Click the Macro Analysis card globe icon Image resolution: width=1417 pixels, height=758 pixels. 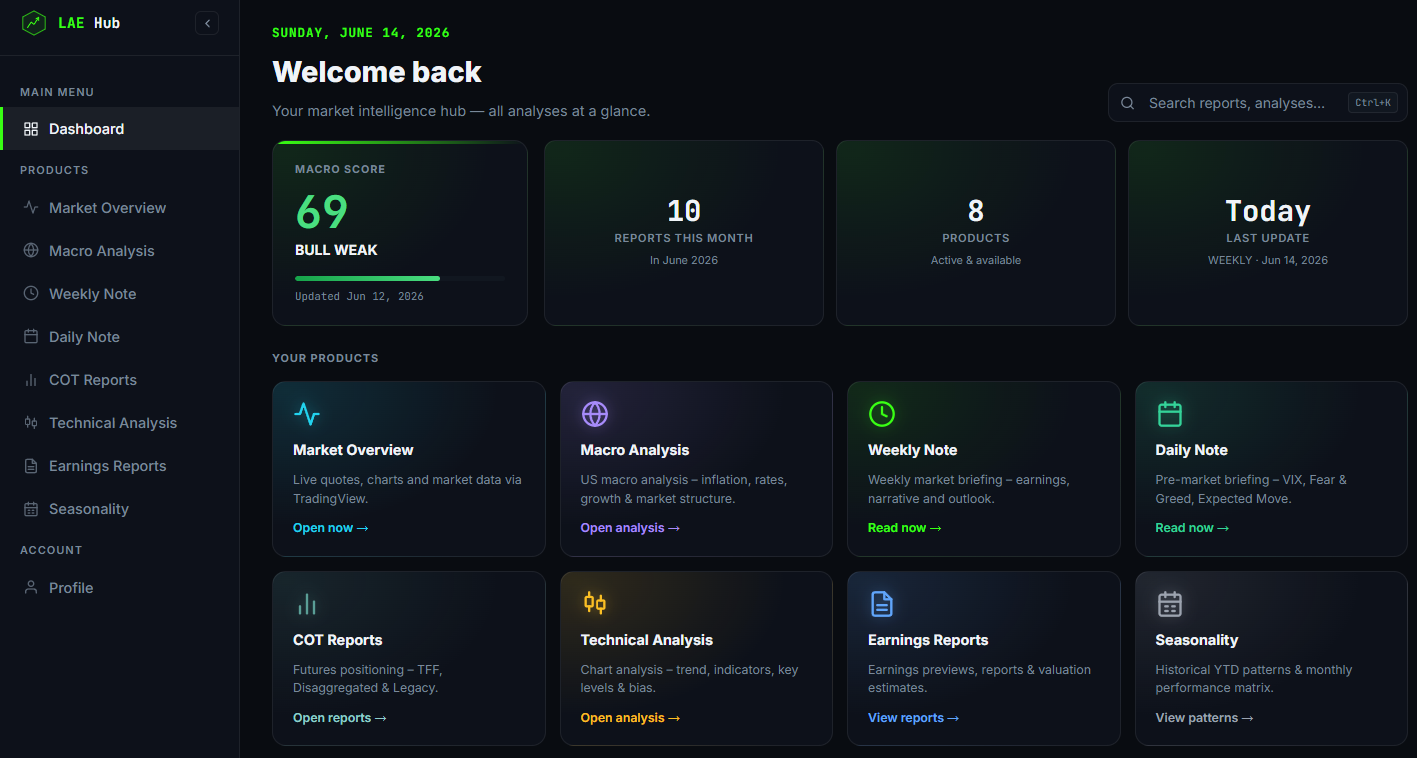click(x=595, y=414)
